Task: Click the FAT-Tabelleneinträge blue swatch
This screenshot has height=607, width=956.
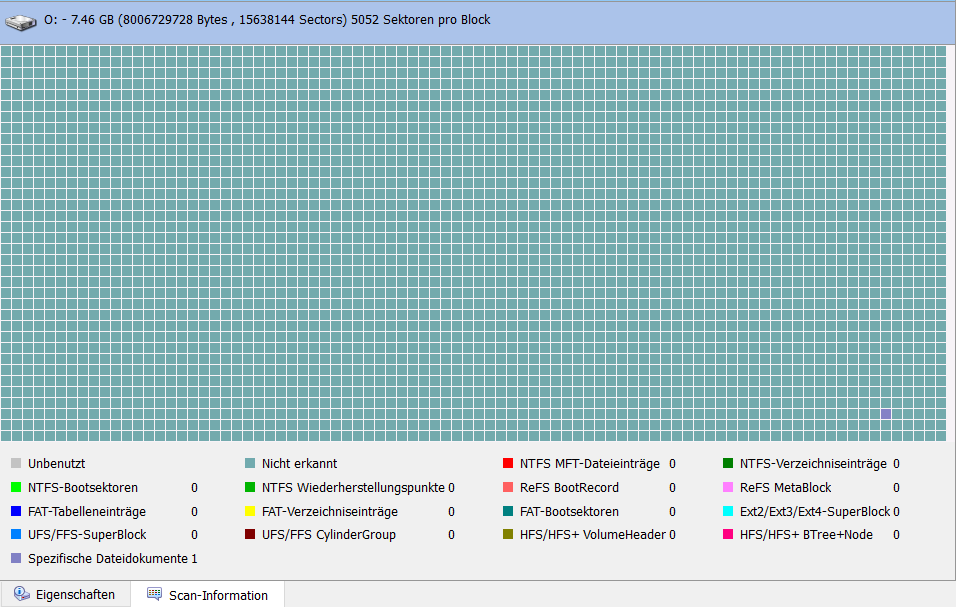Action: (x=16, y=511)
